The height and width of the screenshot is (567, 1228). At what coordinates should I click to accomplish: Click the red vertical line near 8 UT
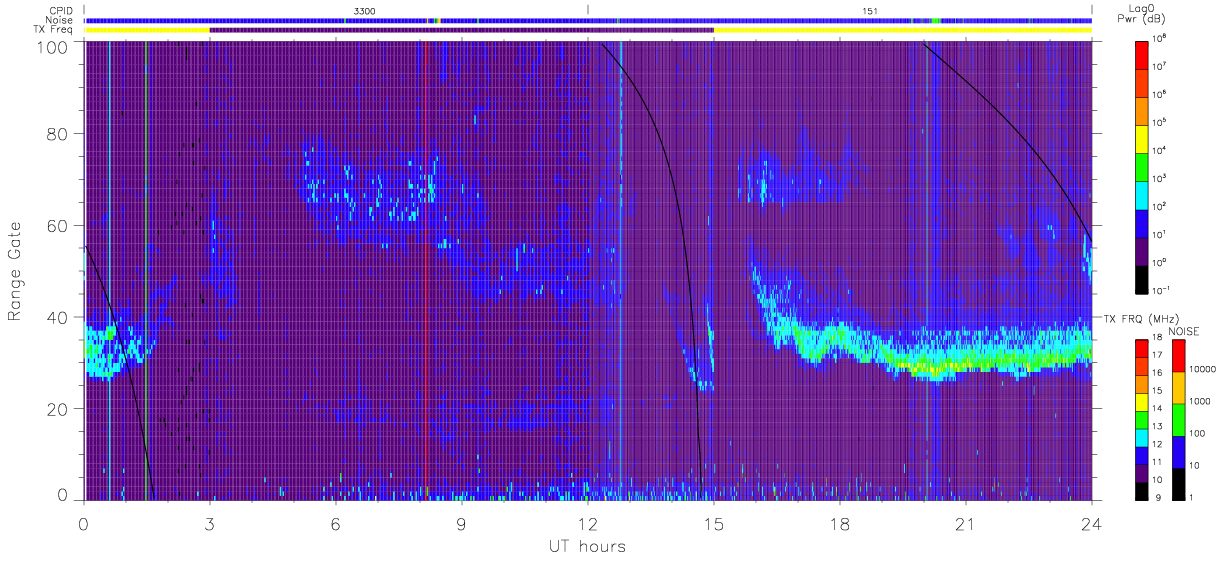coord(426,270)
